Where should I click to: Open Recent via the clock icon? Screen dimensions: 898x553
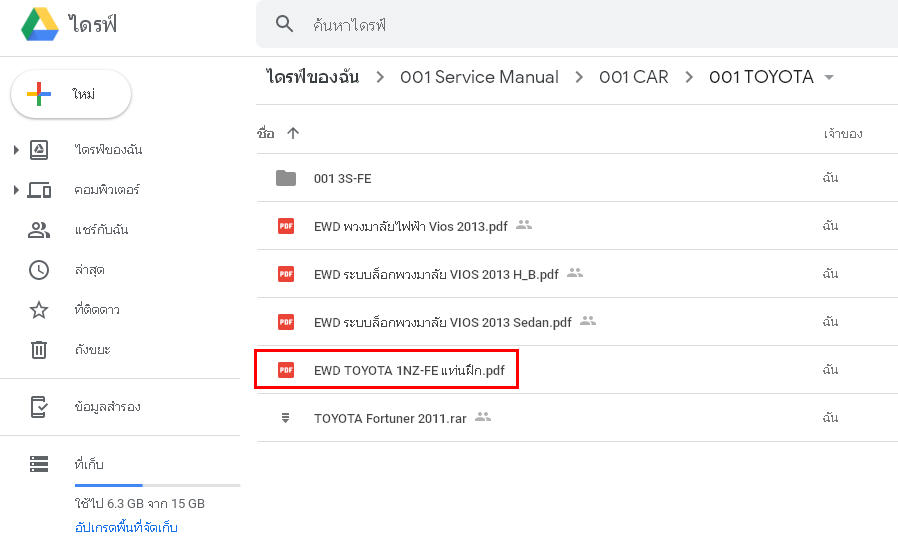[39, 270]
